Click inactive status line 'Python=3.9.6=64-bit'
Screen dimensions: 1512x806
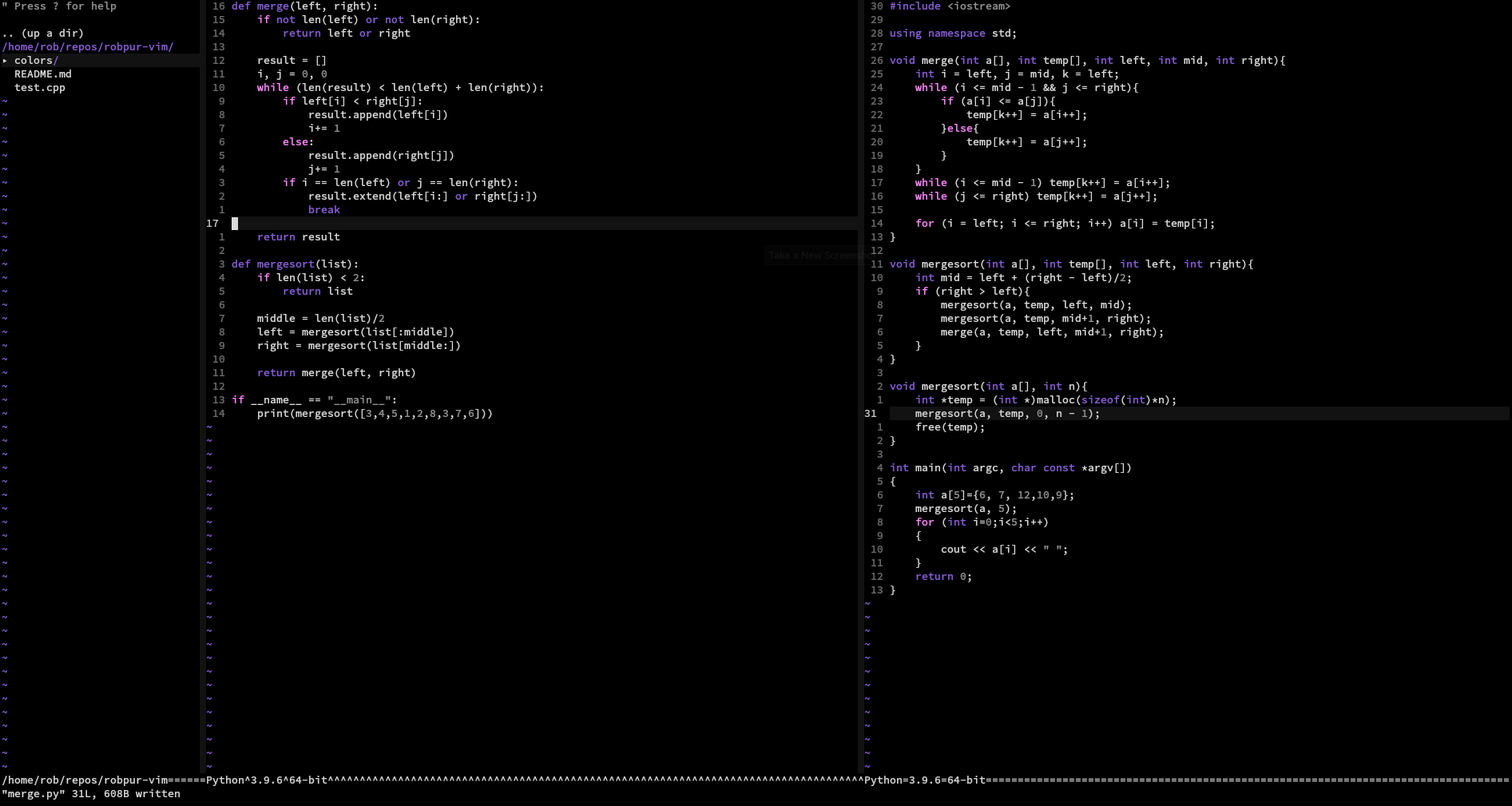[x=925, y=780]
